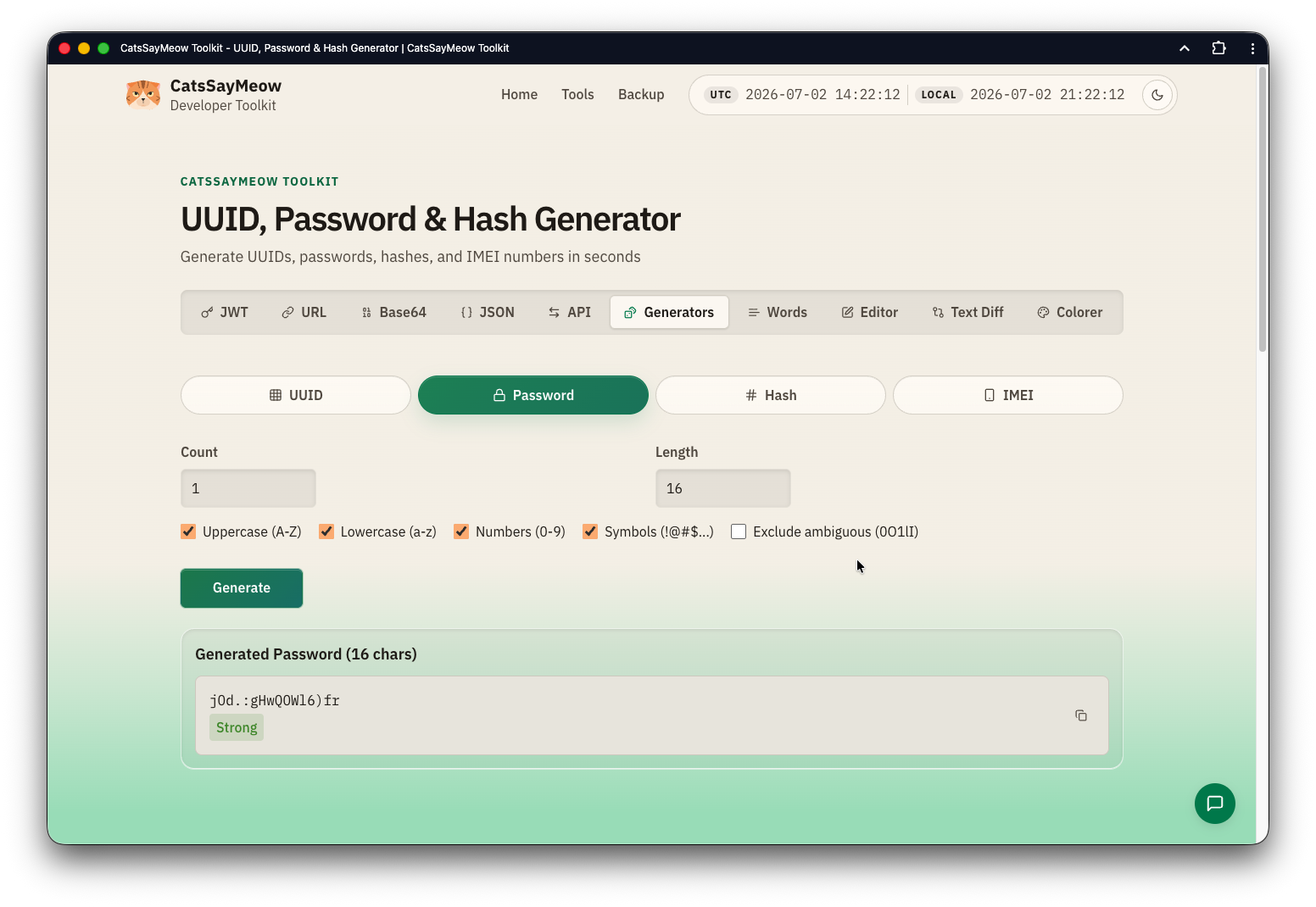This screenshot has height=907, width=1316.
Task: Click the Generated Password (16 chars) heading
Action: [306, 654]
